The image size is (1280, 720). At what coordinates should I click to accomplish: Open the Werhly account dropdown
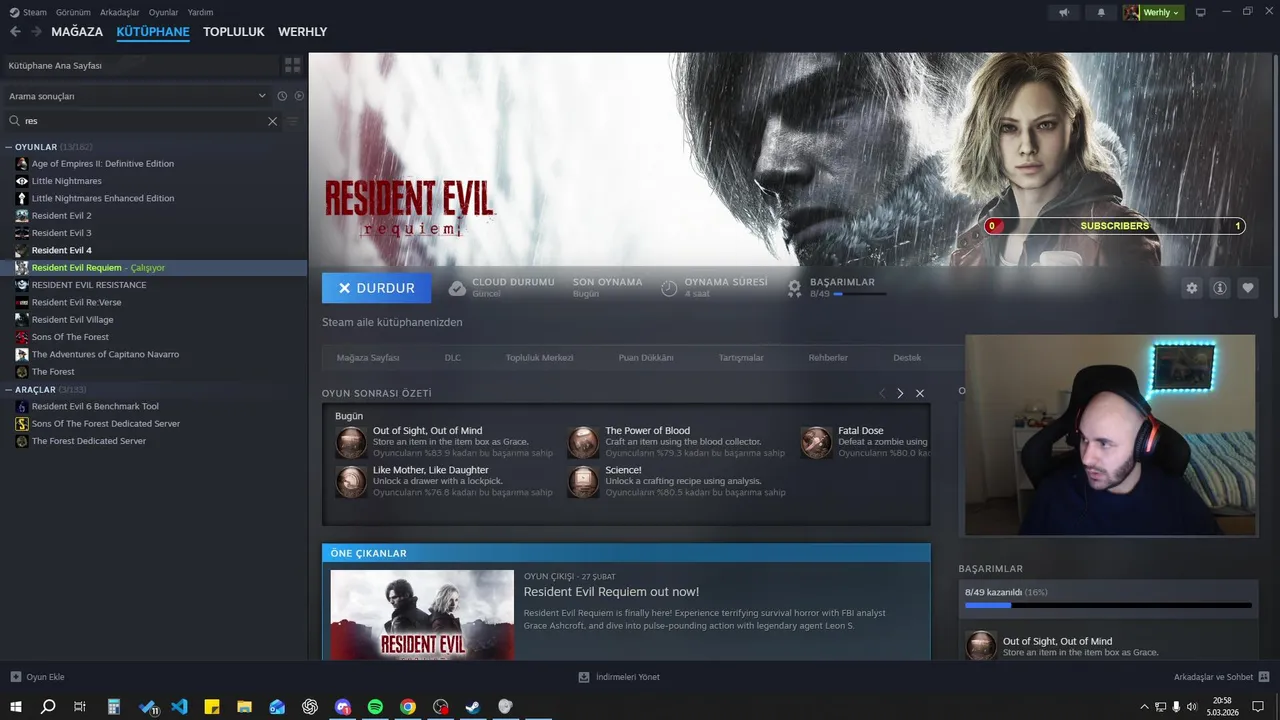pos(1161,12)
